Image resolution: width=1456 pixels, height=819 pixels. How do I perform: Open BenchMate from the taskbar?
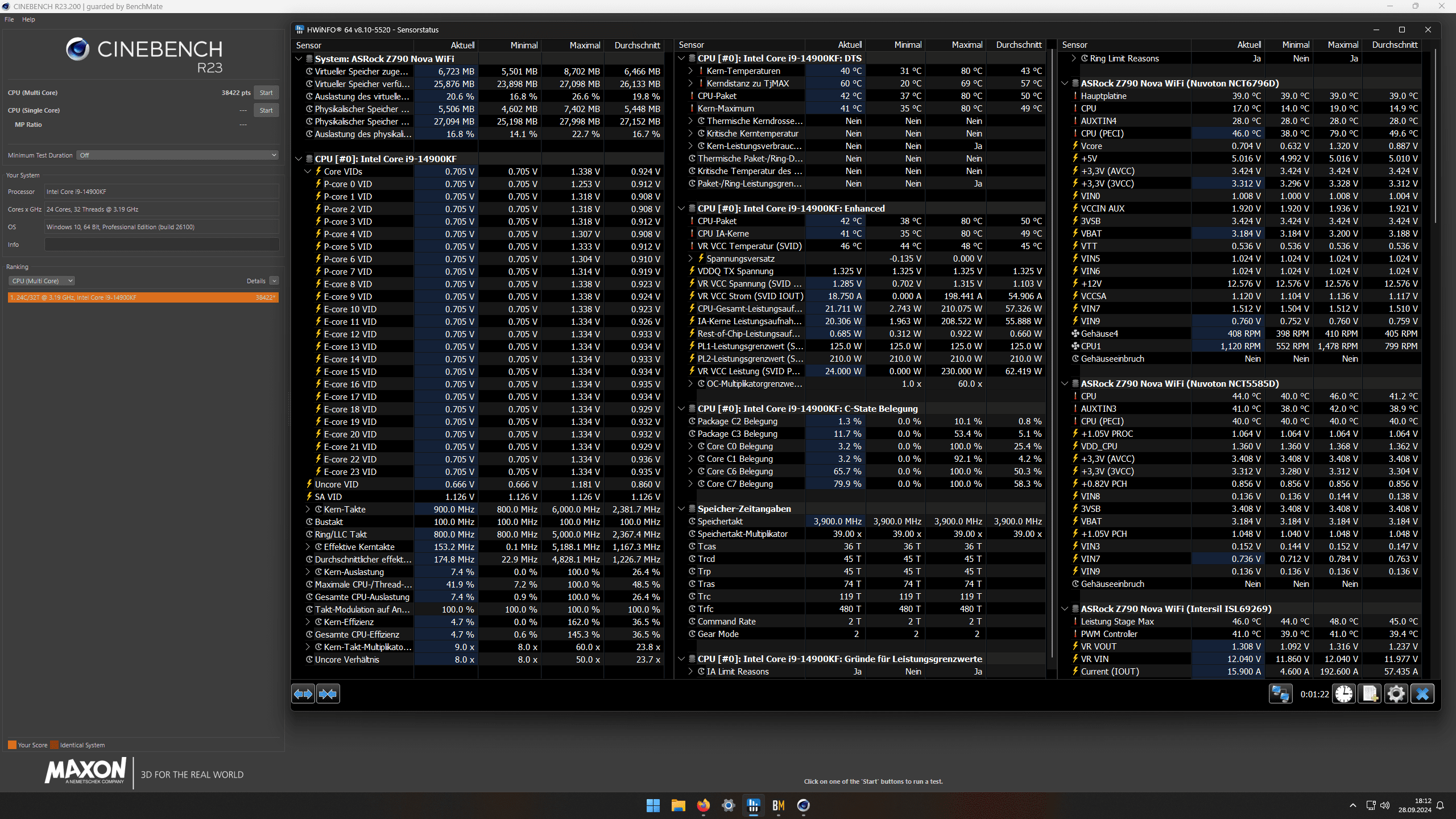point(778,805)
